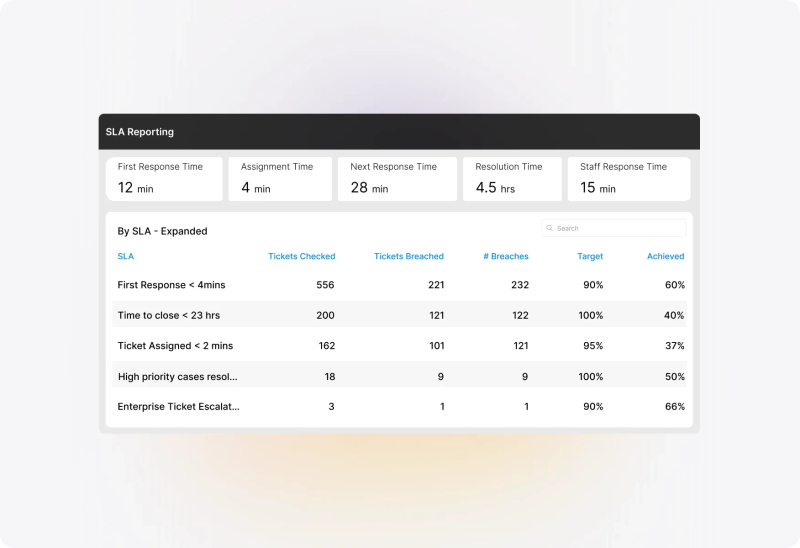Click the By SLA - Expanded heading
The width and height of the screenshot is (800, 548).
(x=162, y=231)
